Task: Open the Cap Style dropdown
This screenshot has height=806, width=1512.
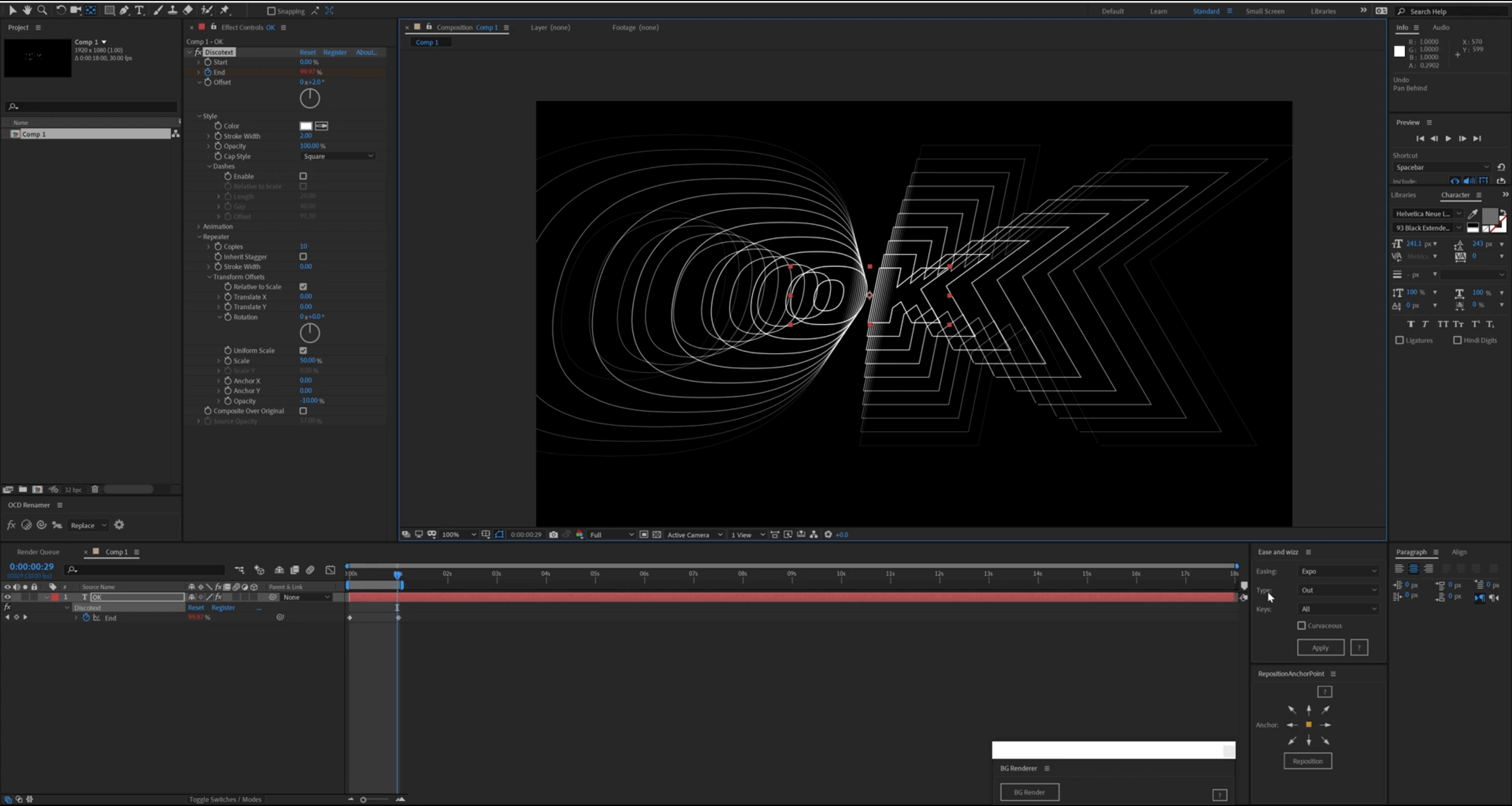Action: [x=338, y=156]
